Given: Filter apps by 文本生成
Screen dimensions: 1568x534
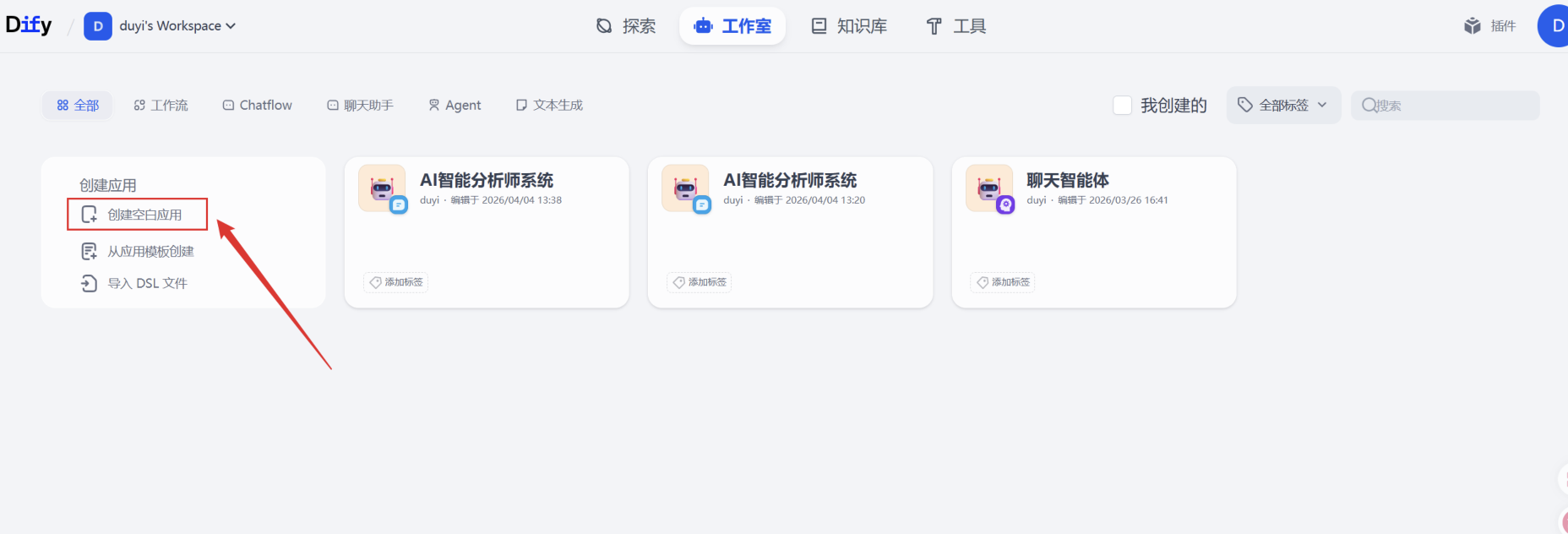Looking at the screenshot, I should tap(550, 106).
